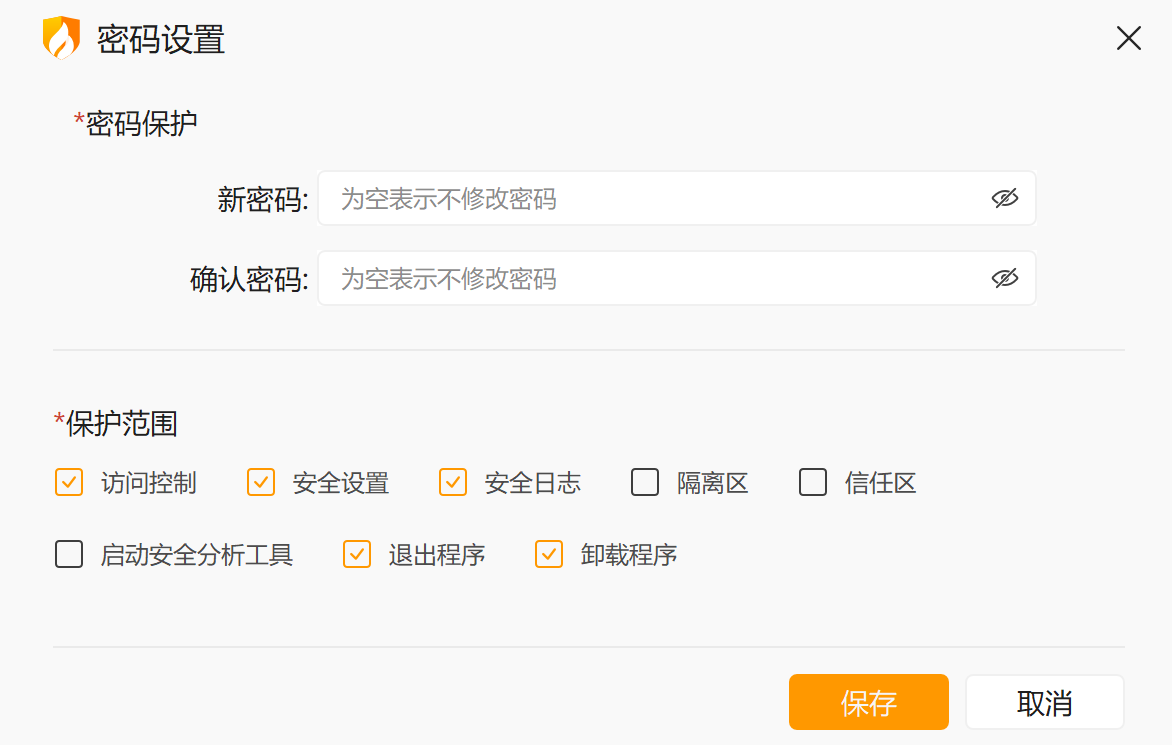Tick the 启动安全分析工具 checkbox
This screenshot has width=1172, height=745.
coord(69,554)
